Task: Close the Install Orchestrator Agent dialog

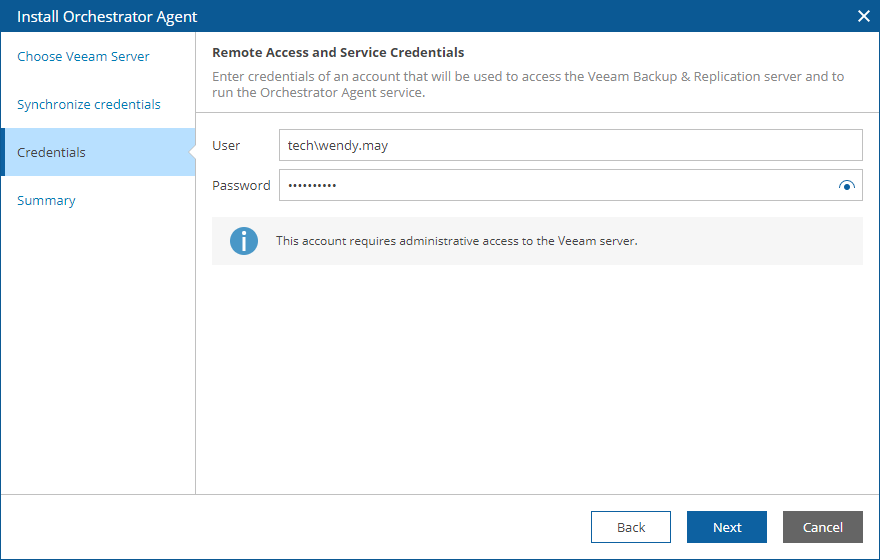Action: [864, 16]
